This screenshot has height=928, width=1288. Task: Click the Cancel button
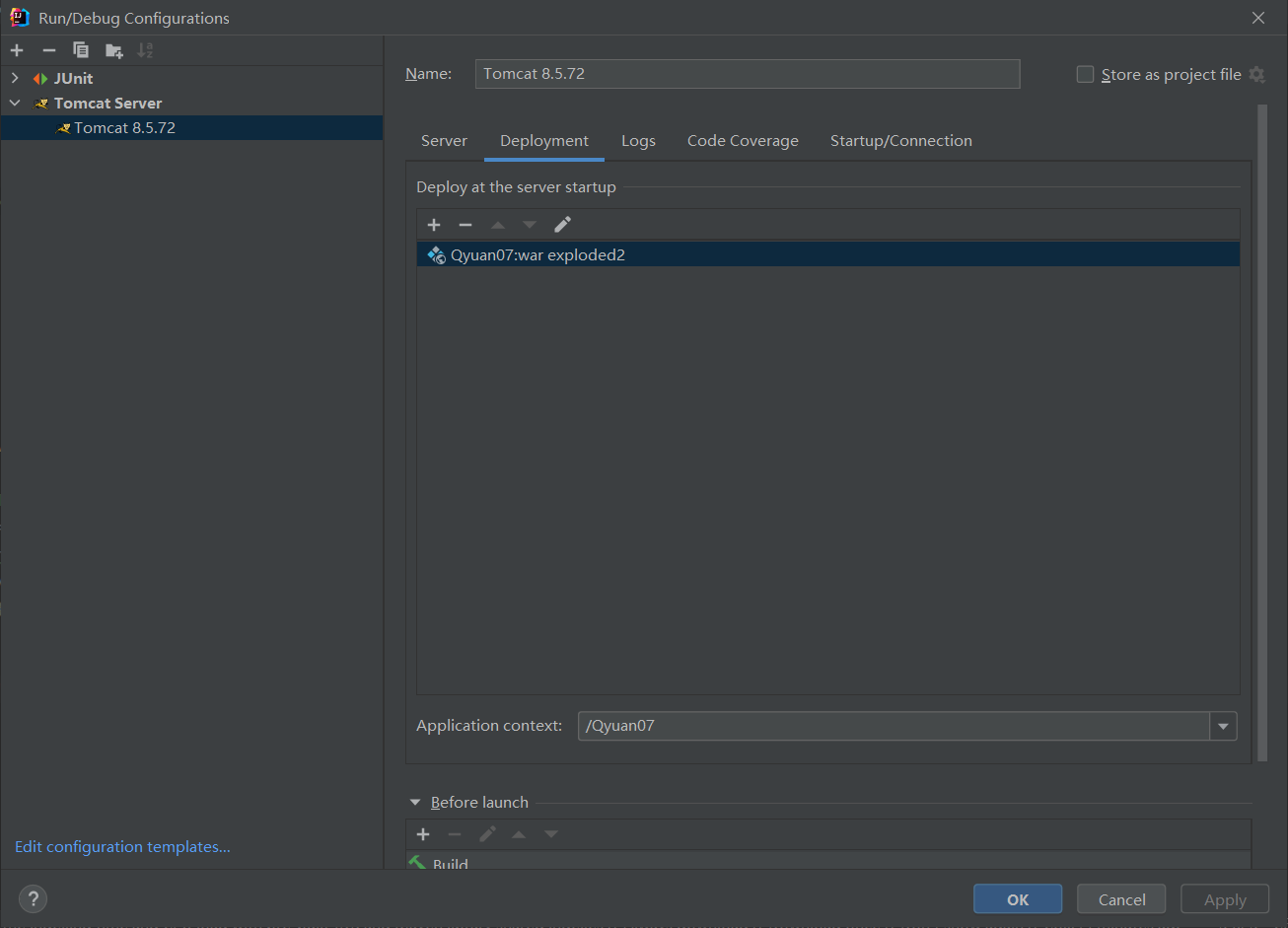coord(1122,899)
